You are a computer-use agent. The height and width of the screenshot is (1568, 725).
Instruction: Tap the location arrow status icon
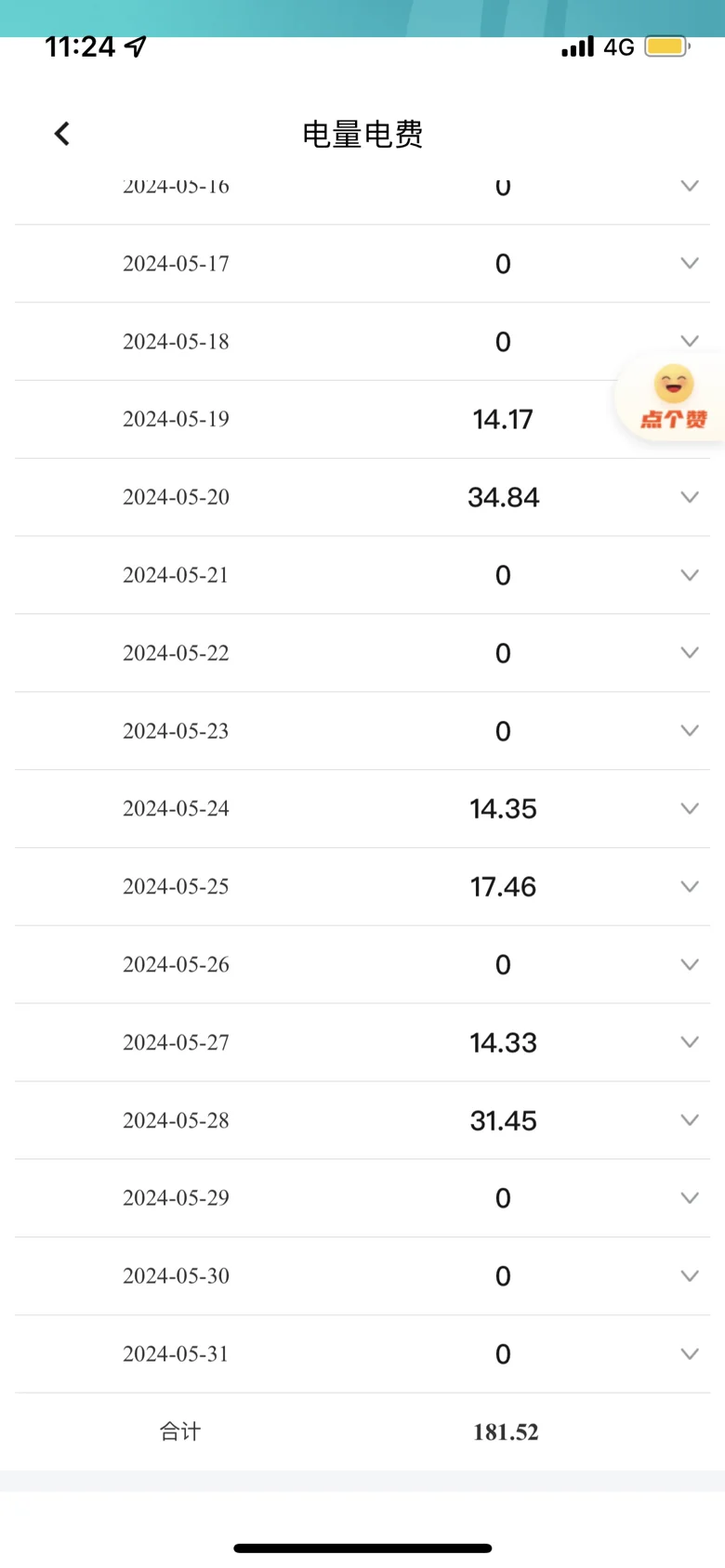[136, 46]
